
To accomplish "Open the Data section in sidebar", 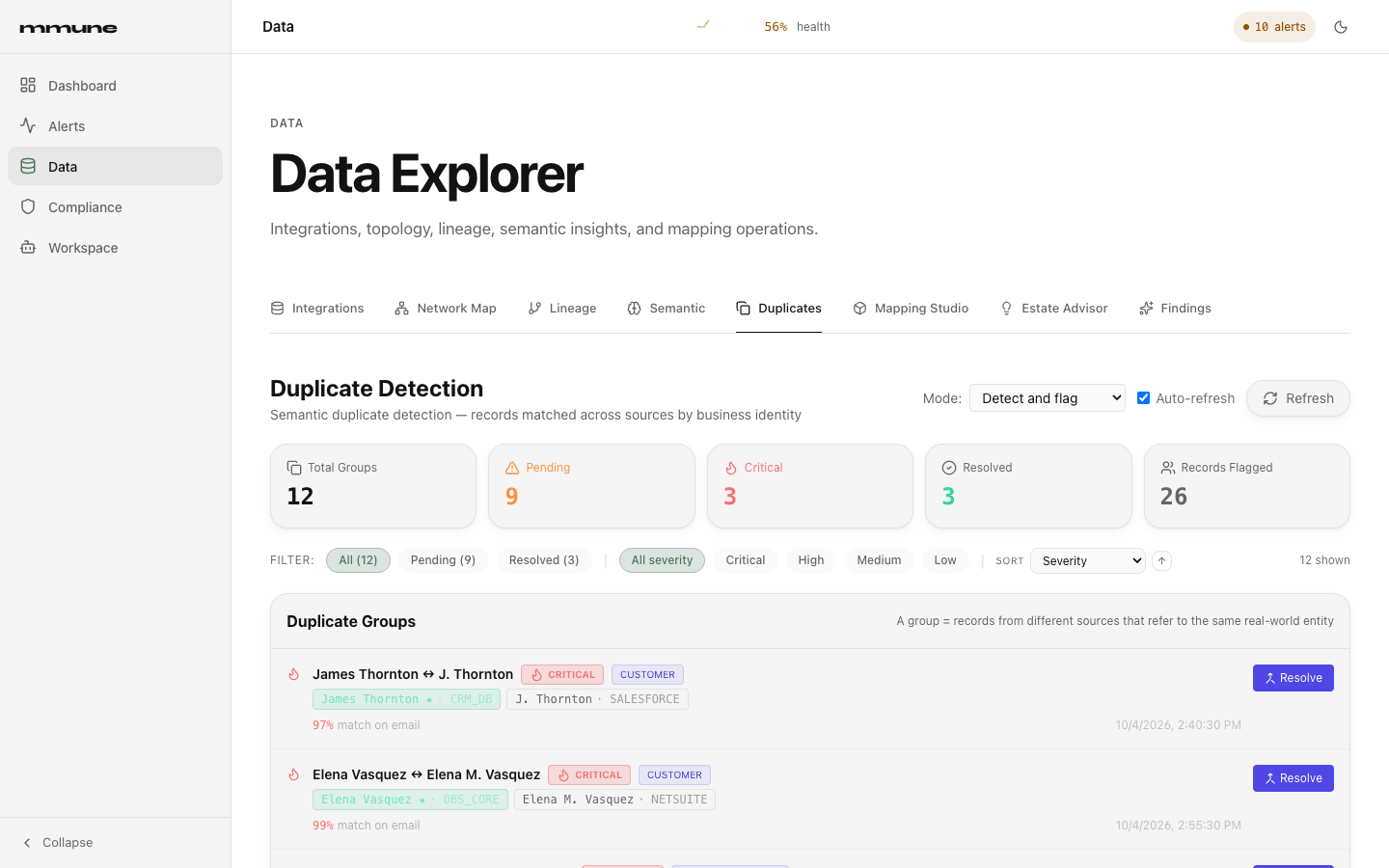I will [x=115, y=166].
